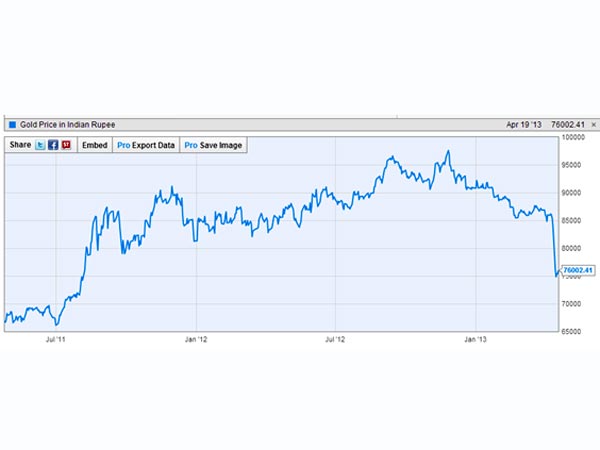Screen dimensions: 600x450
Task: Click the 100000 y-axis label
Action: (572, 137)
